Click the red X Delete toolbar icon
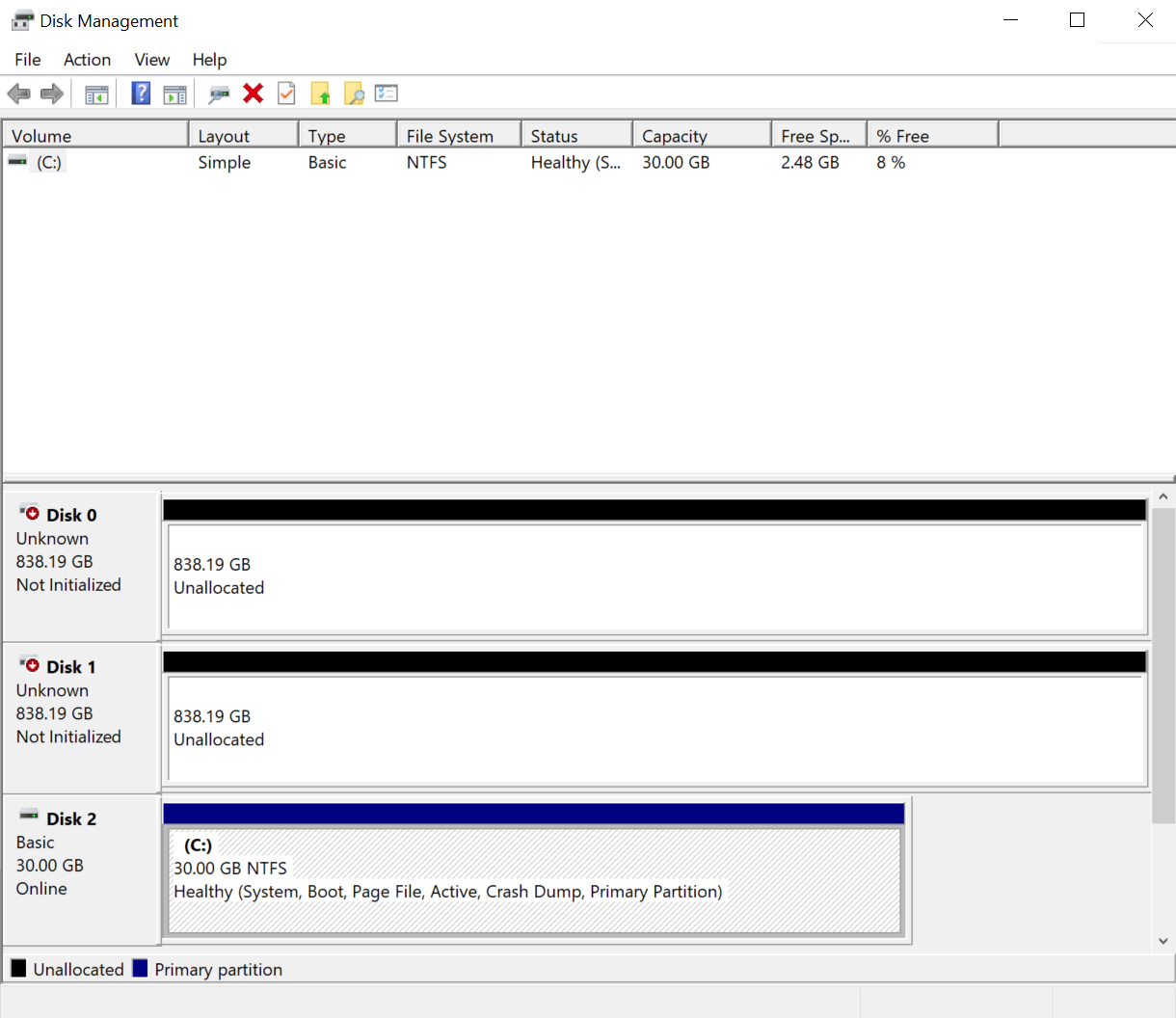 254,93
